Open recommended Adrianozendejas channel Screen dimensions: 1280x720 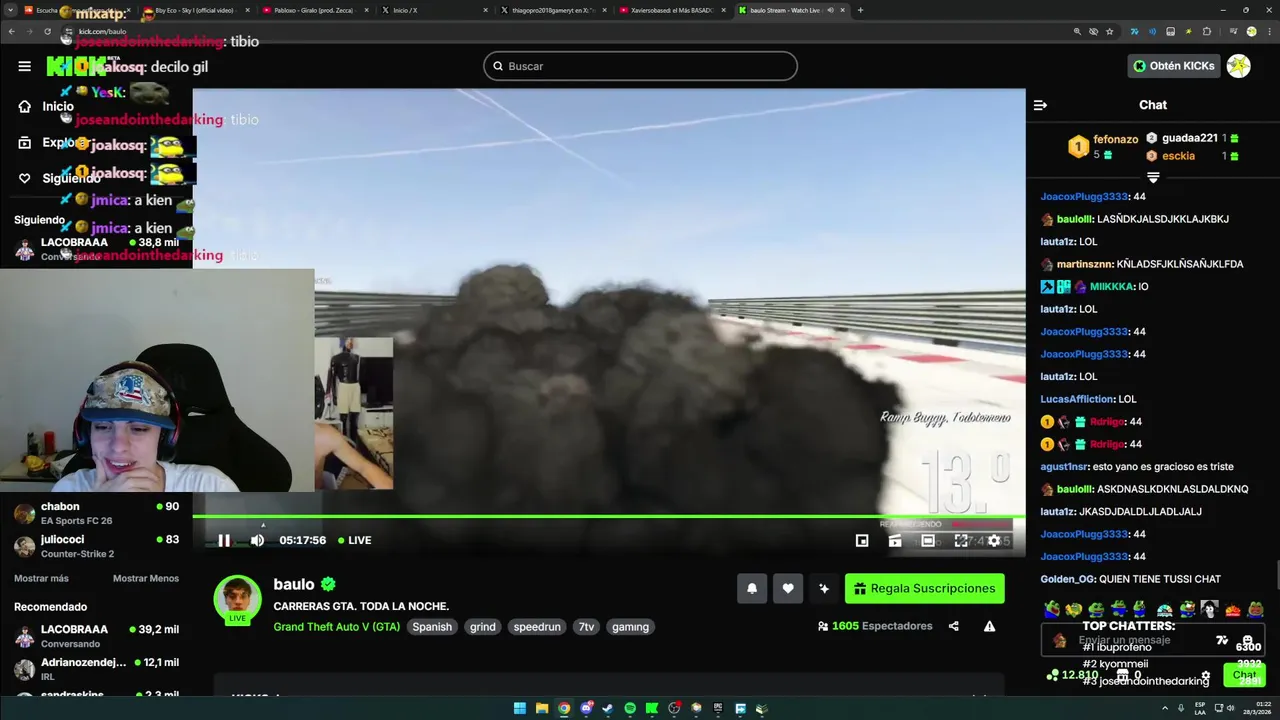coord(96,669)
